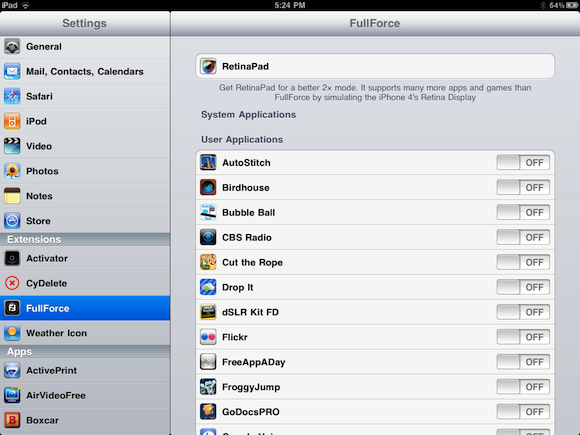The height and width of the screenshot is (435, 580).
Task: Open the Activator settings icon
Action: pyautogui.click(x=12, y=258)
